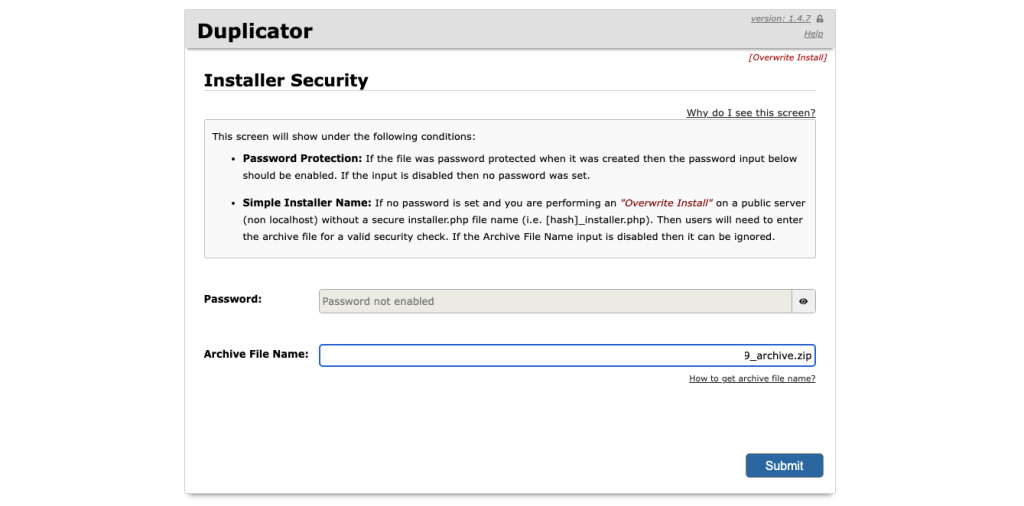Click the Archive File Name: label
This screenshot has height=506, width=1024.
[256, 354]
